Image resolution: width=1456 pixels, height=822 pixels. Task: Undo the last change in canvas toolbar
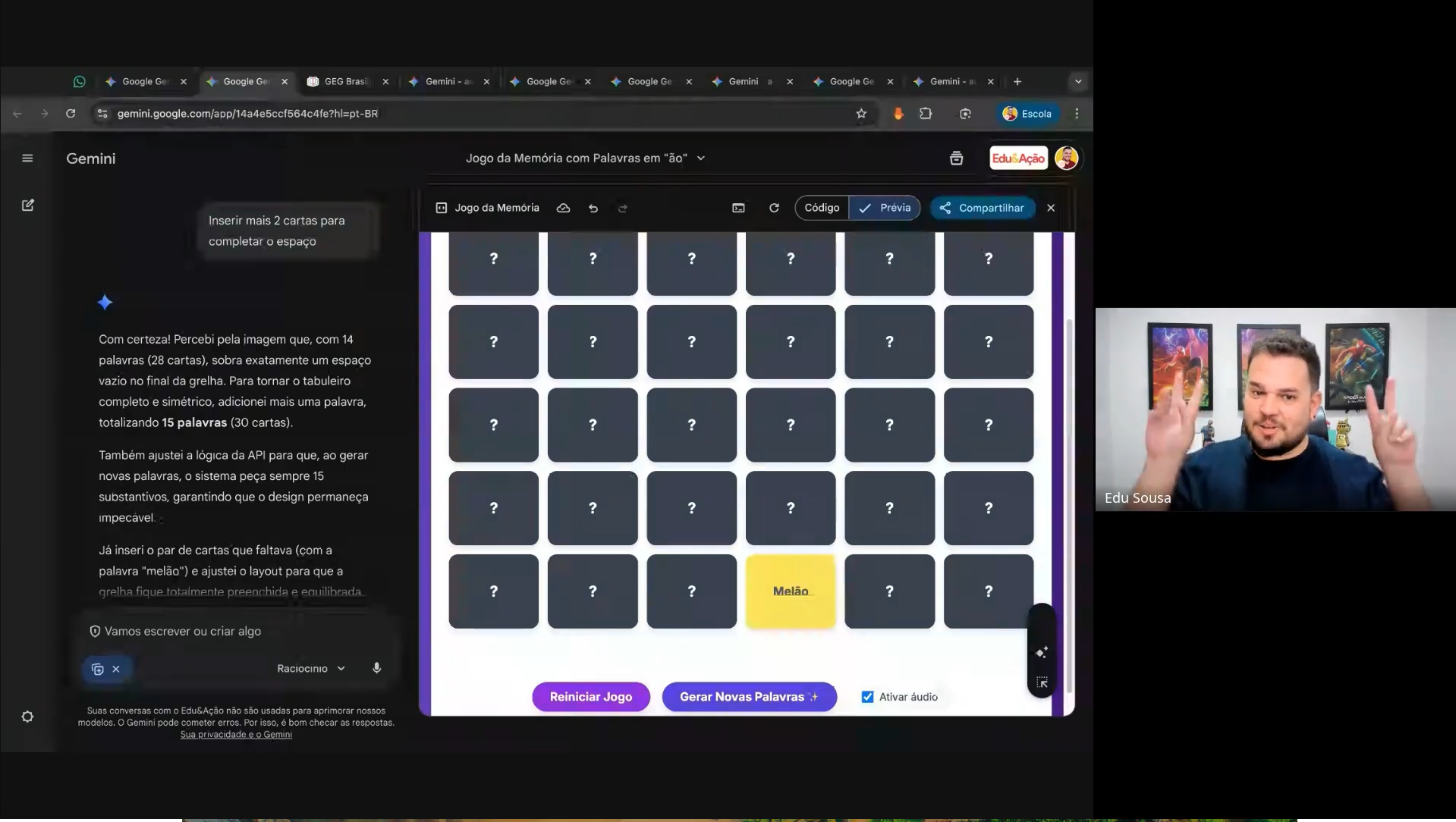pyautogui.click(x=593, y=209)
